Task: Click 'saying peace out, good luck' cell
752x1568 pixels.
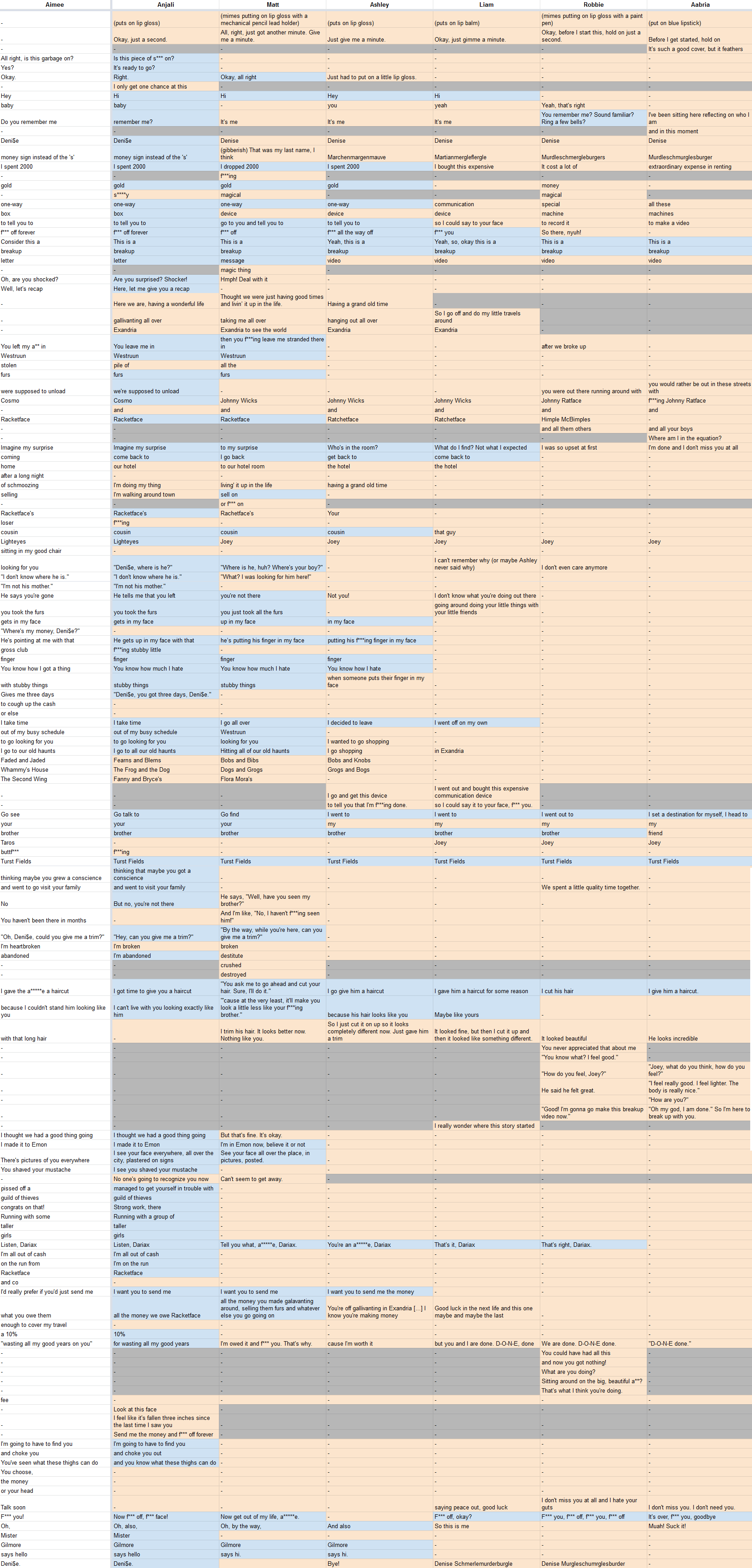Action: click(487, 1504)
